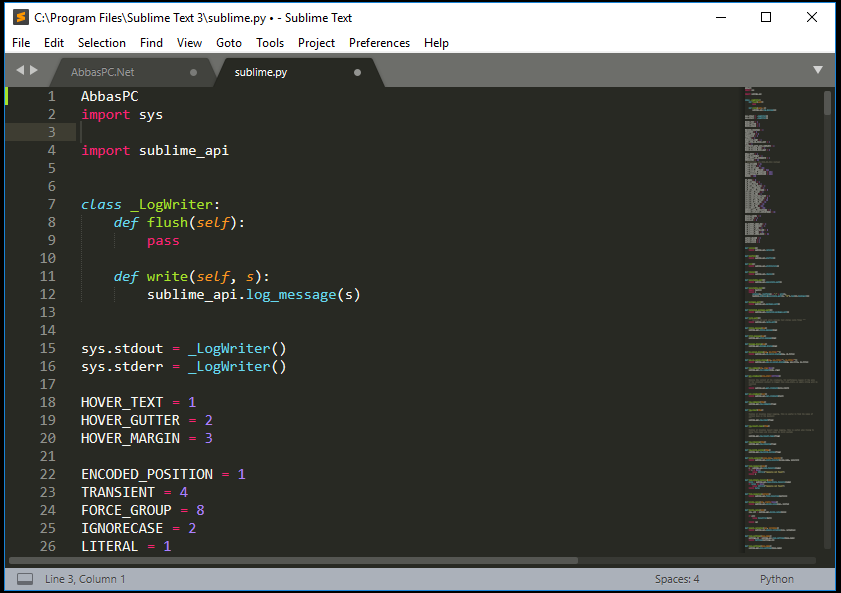Close the AbbasPC.Net tab via its dot

(193, 72)
